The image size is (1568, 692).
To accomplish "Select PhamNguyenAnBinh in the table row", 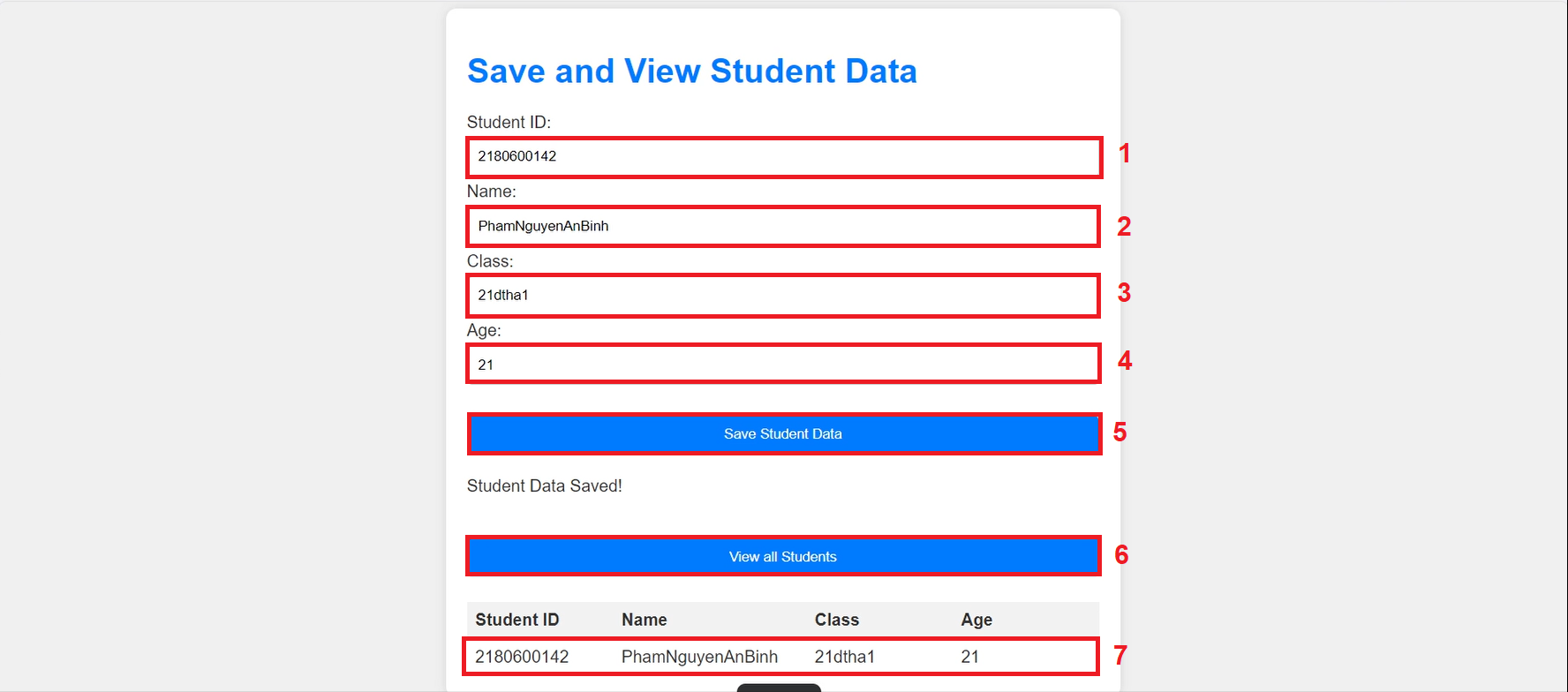I will coord(699,657).
